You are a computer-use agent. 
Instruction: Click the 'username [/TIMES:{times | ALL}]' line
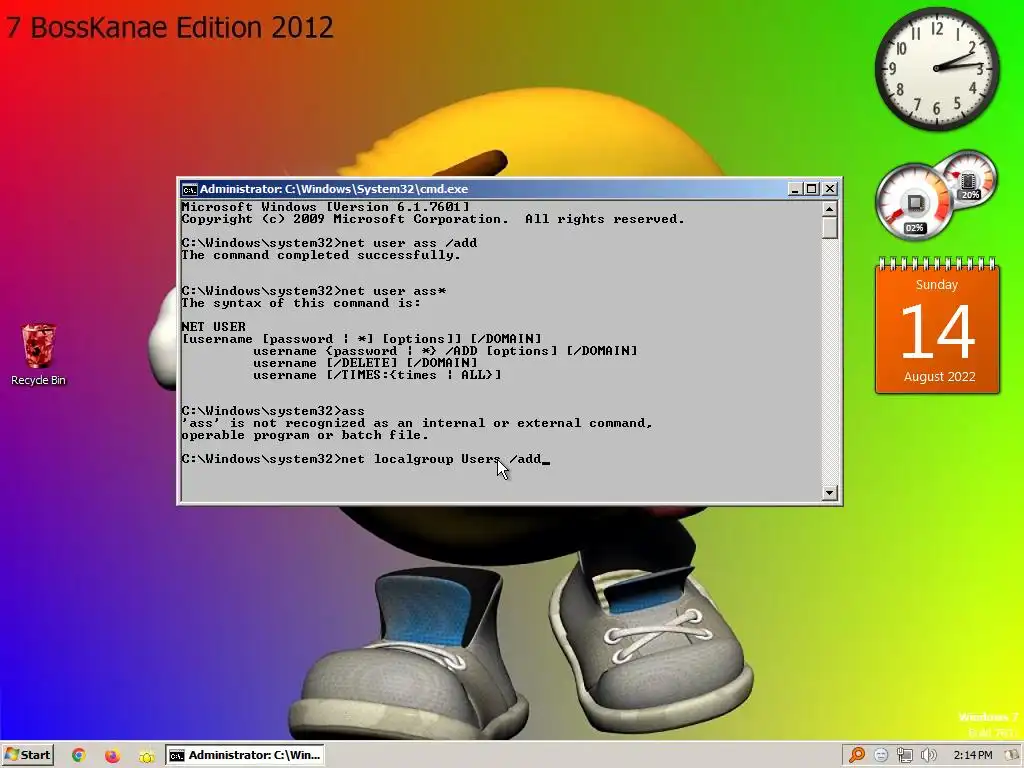(377, 375)
